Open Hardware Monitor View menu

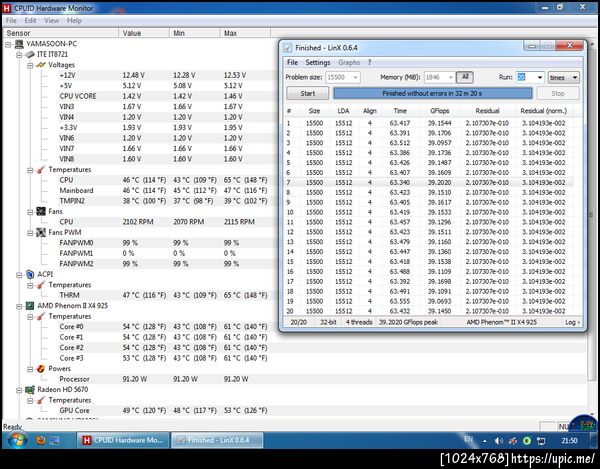pyautogui.click(x=52, y=21)
